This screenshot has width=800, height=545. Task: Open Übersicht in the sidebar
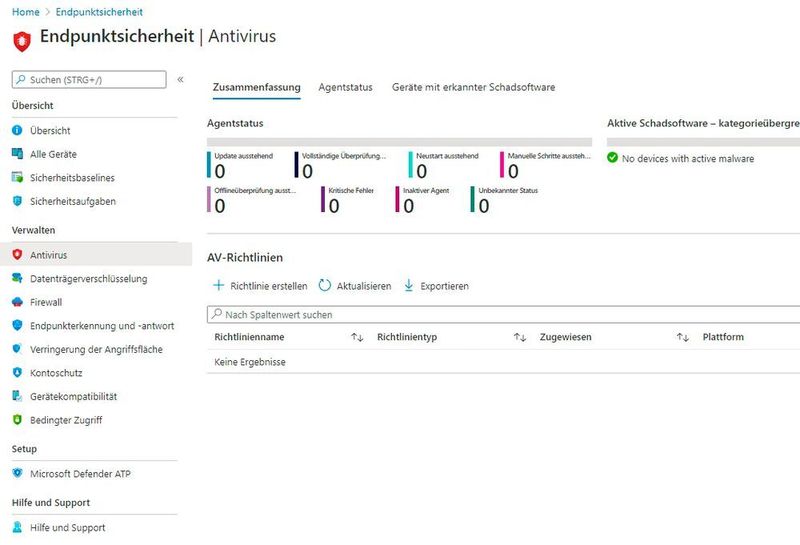point(50,131)
